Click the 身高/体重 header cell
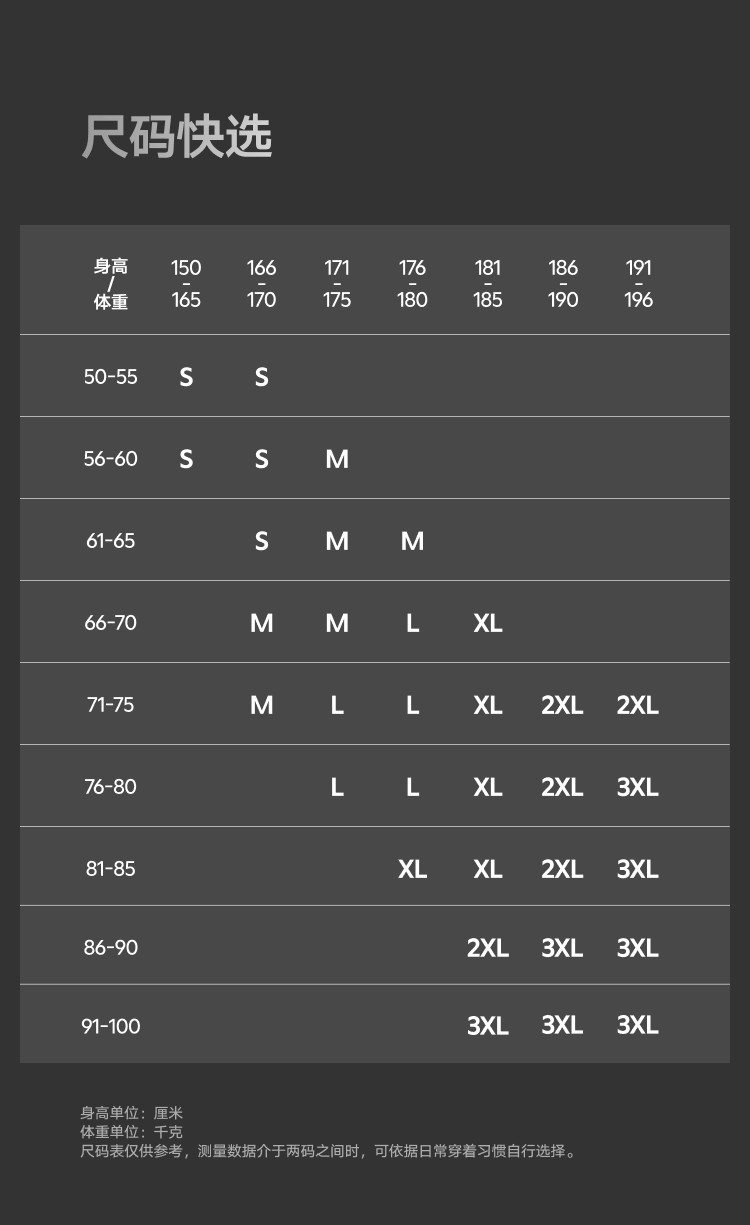 (x=111, y=284)
